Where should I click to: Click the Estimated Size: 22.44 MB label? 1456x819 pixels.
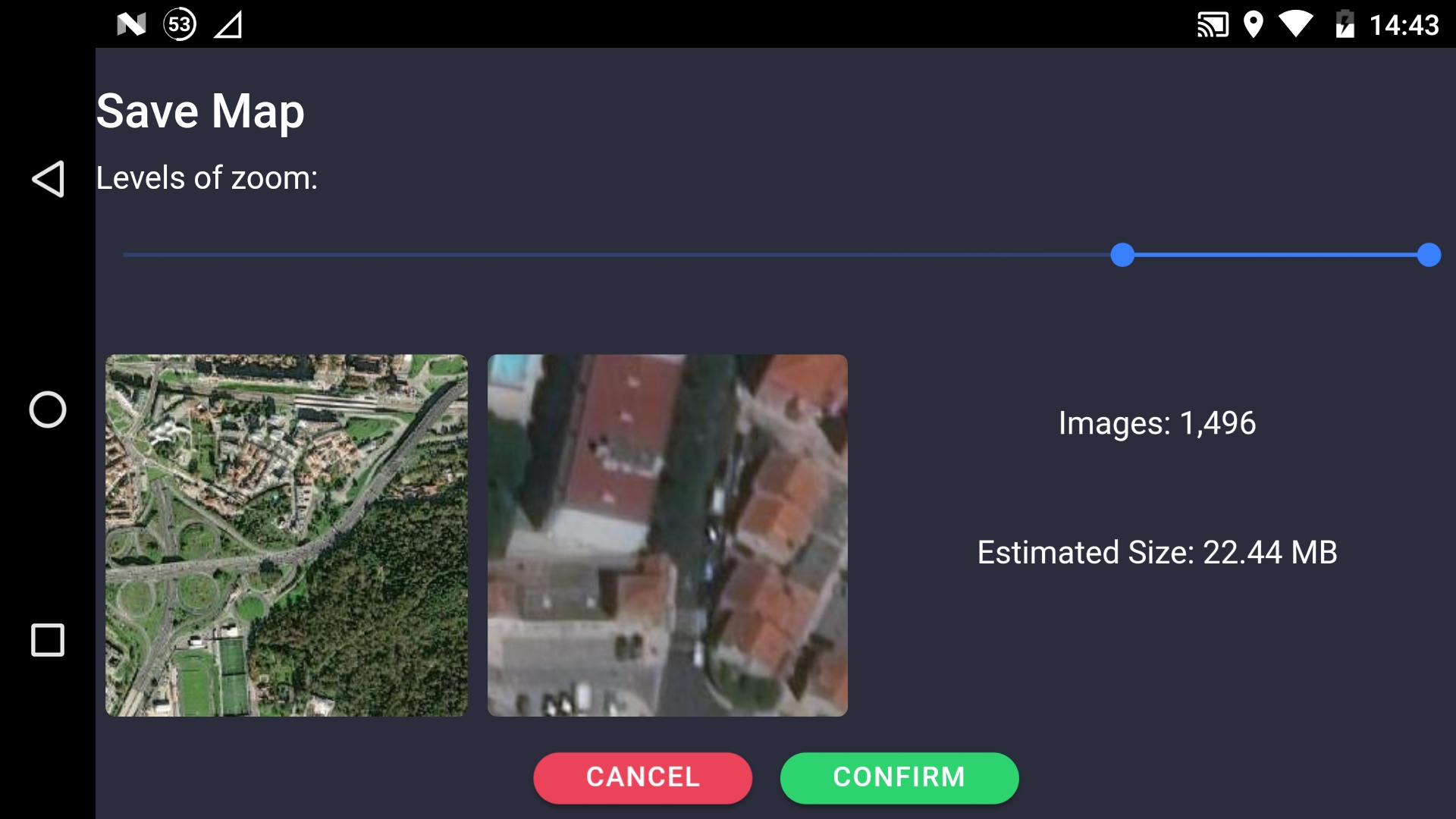(x=1157, y=553)
